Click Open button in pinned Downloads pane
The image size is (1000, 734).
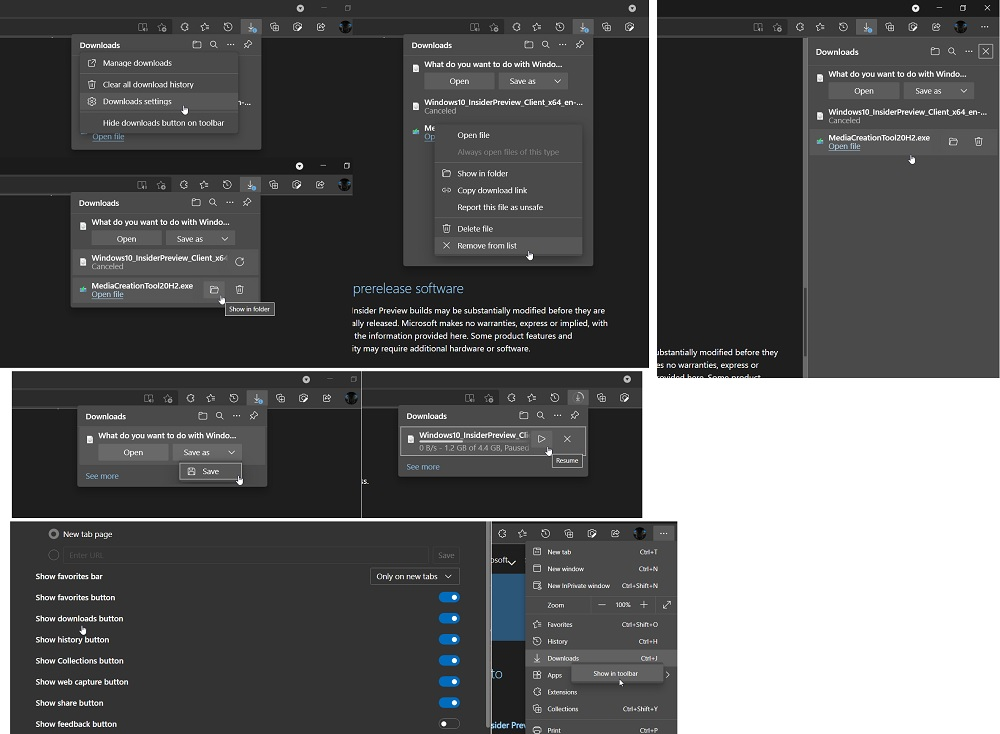[x=864, y=91]
